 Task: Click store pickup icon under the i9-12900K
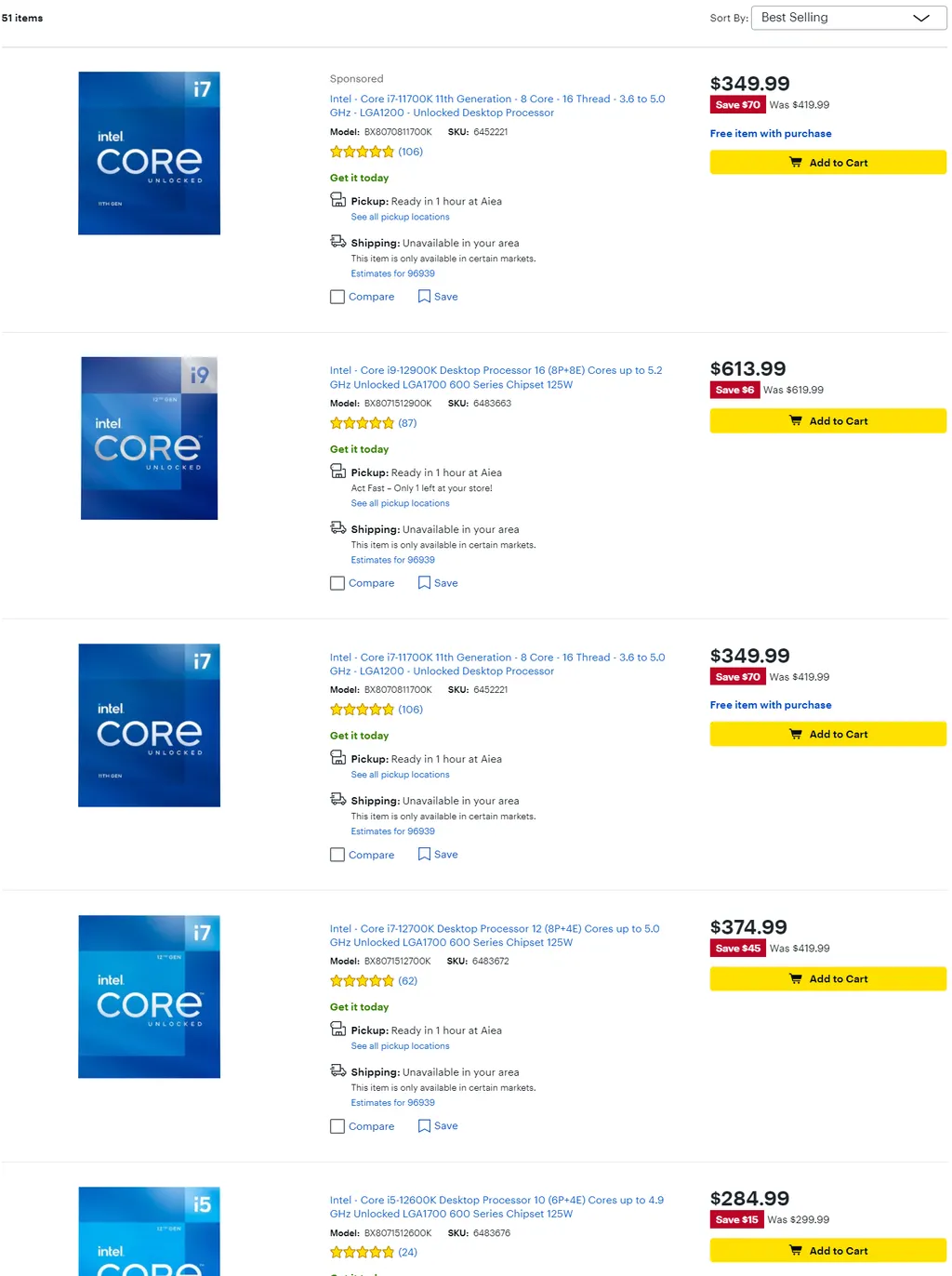click(338, 472)
